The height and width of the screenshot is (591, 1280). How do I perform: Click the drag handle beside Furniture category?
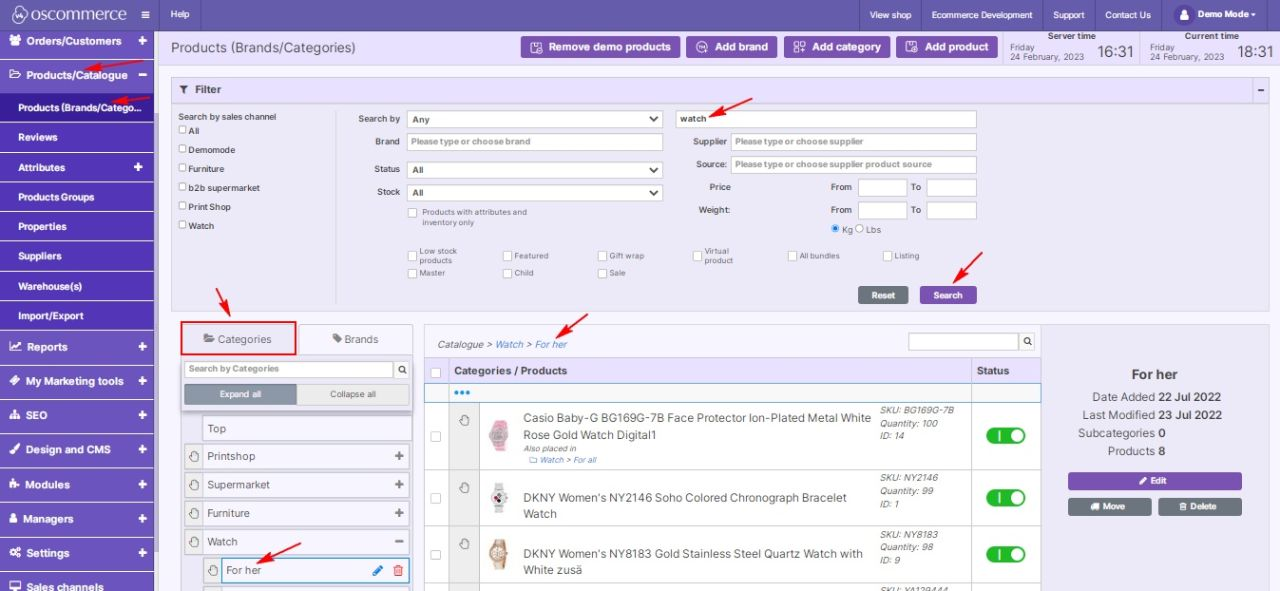click(194, 513)
